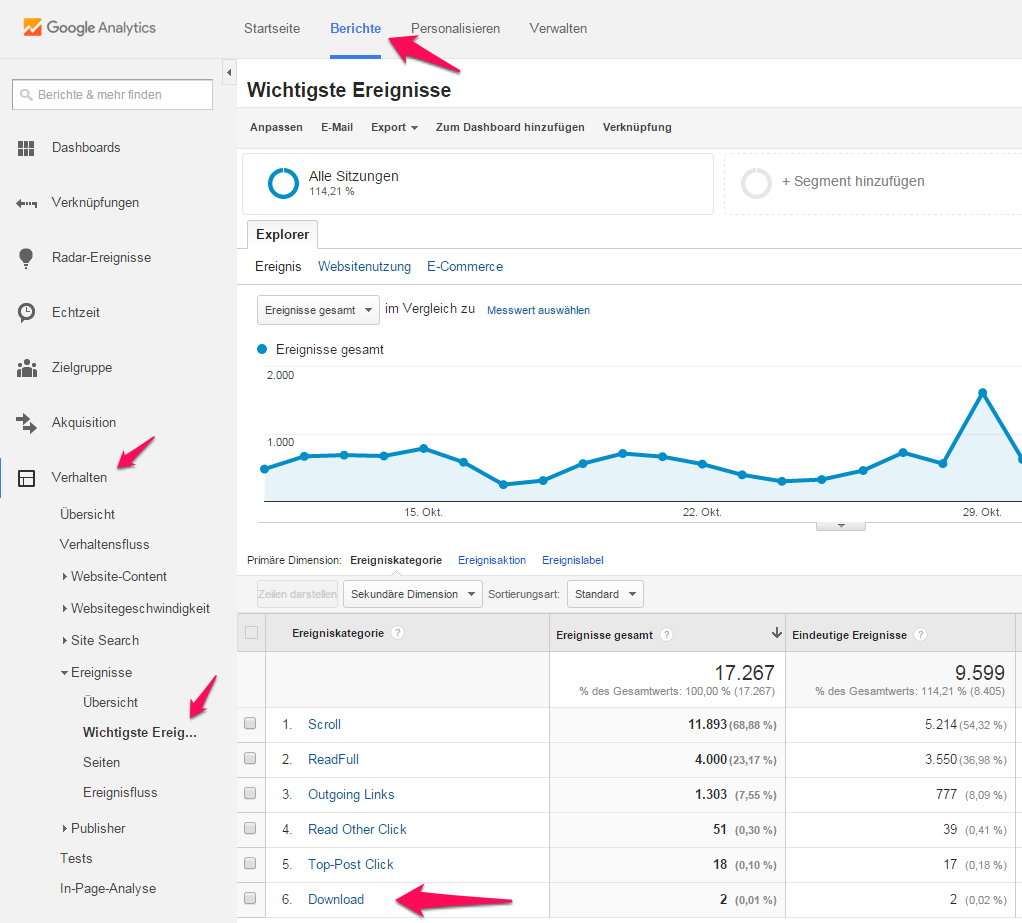
Task: Open help icon next to Ereigniskategorie header
Action: point(397,632)
